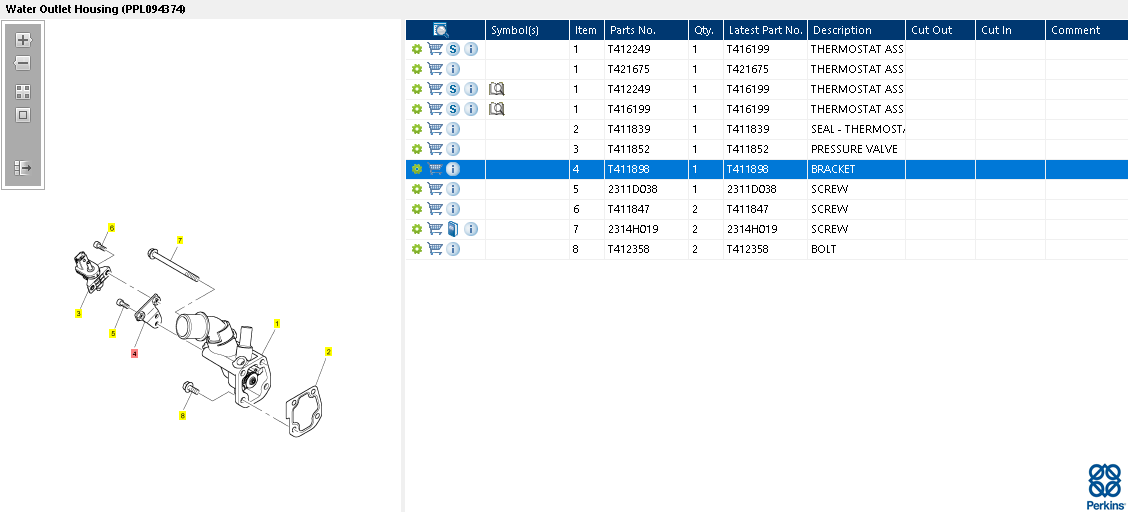Sort by the Qty. column header
This screenshot has width=1128, height=512.
[706, 30]
